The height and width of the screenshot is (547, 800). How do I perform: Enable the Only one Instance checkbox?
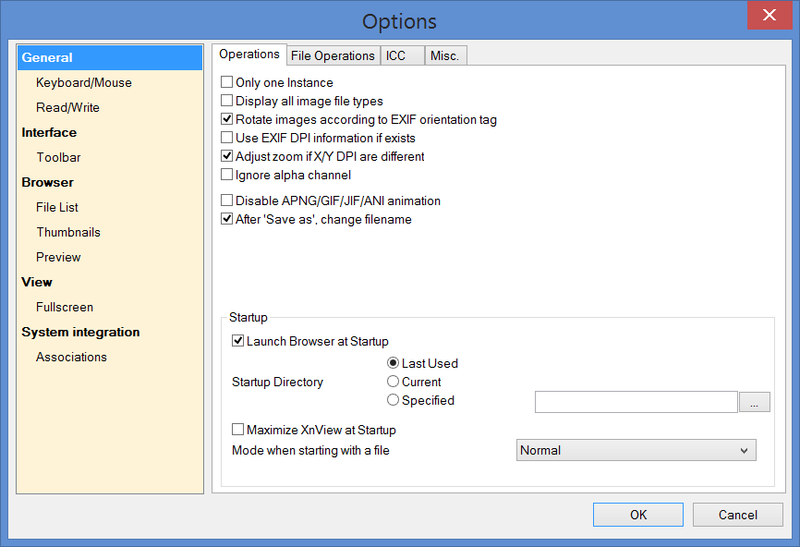pos(227,83)
